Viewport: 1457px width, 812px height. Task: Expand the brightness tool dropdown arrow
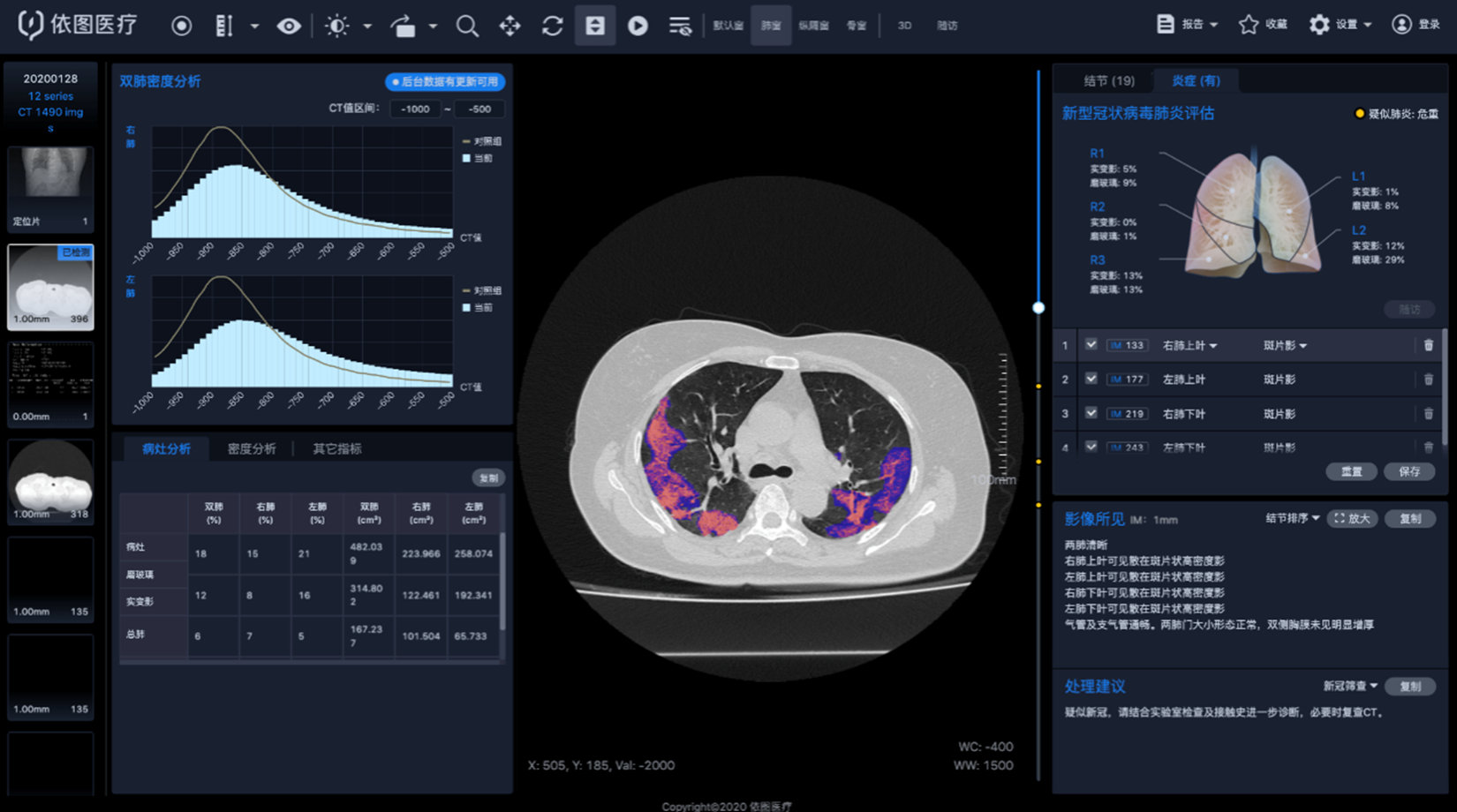click(x=367, y=26)
